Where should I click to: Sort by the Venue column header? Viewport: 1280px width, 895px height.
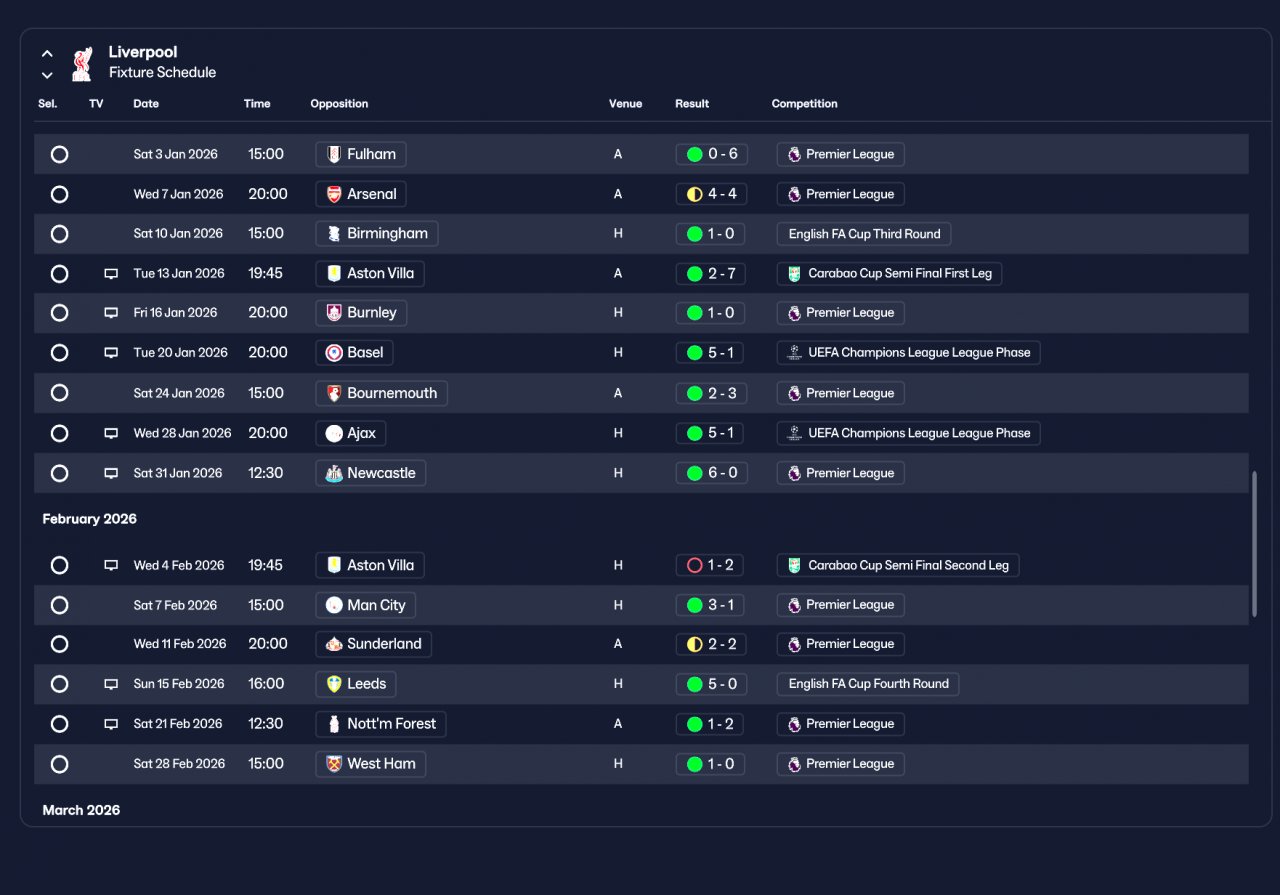tap(625, 104)
